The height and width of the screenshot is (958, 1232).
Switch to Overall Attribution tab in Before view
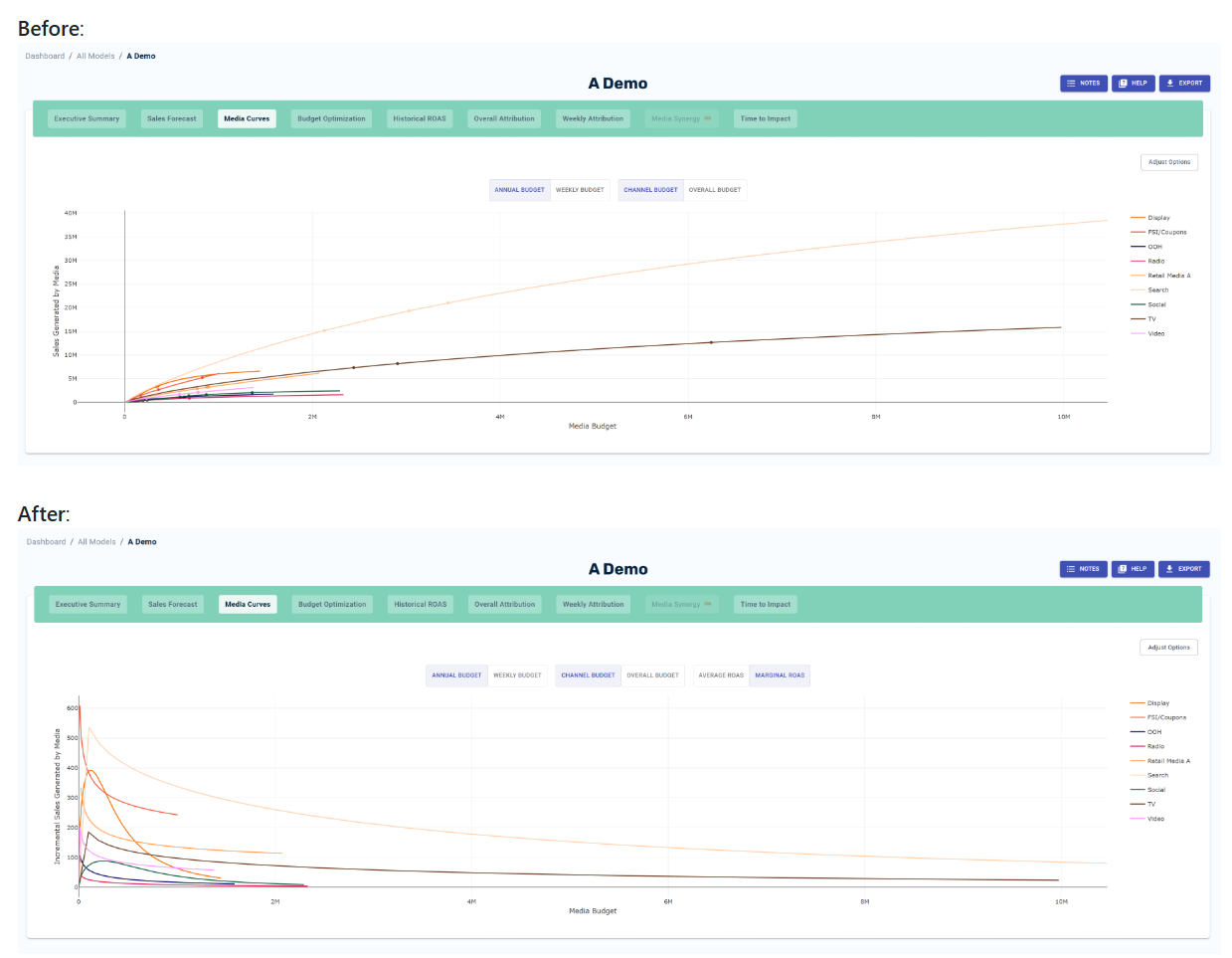[x=504, y=118]
